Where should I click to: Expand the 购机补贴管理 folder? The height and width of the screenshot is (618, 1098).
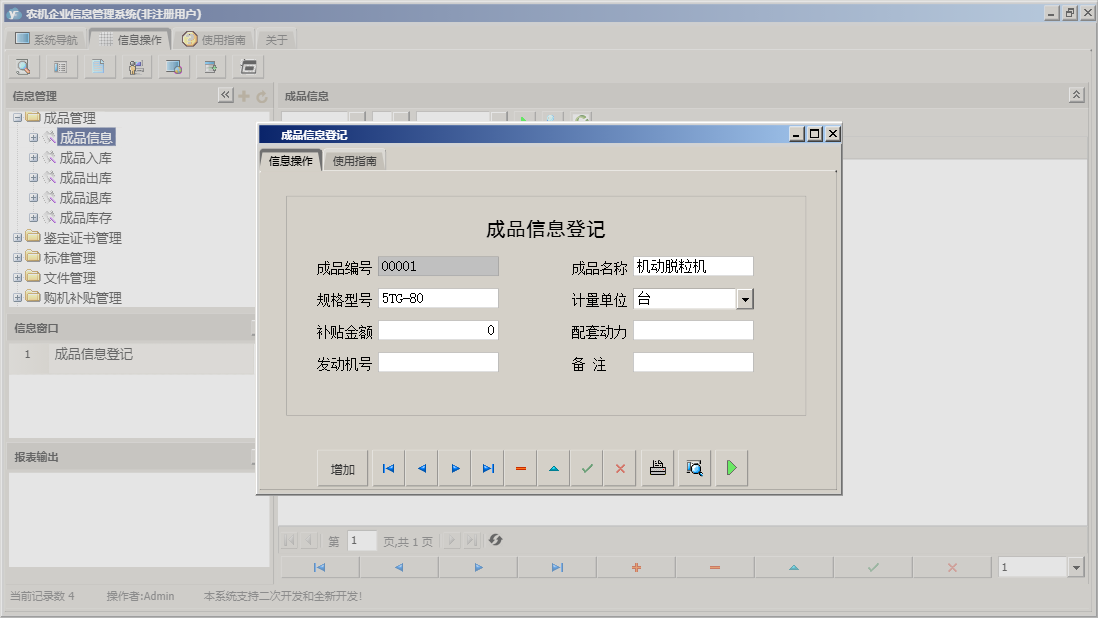tap(18, 297)
